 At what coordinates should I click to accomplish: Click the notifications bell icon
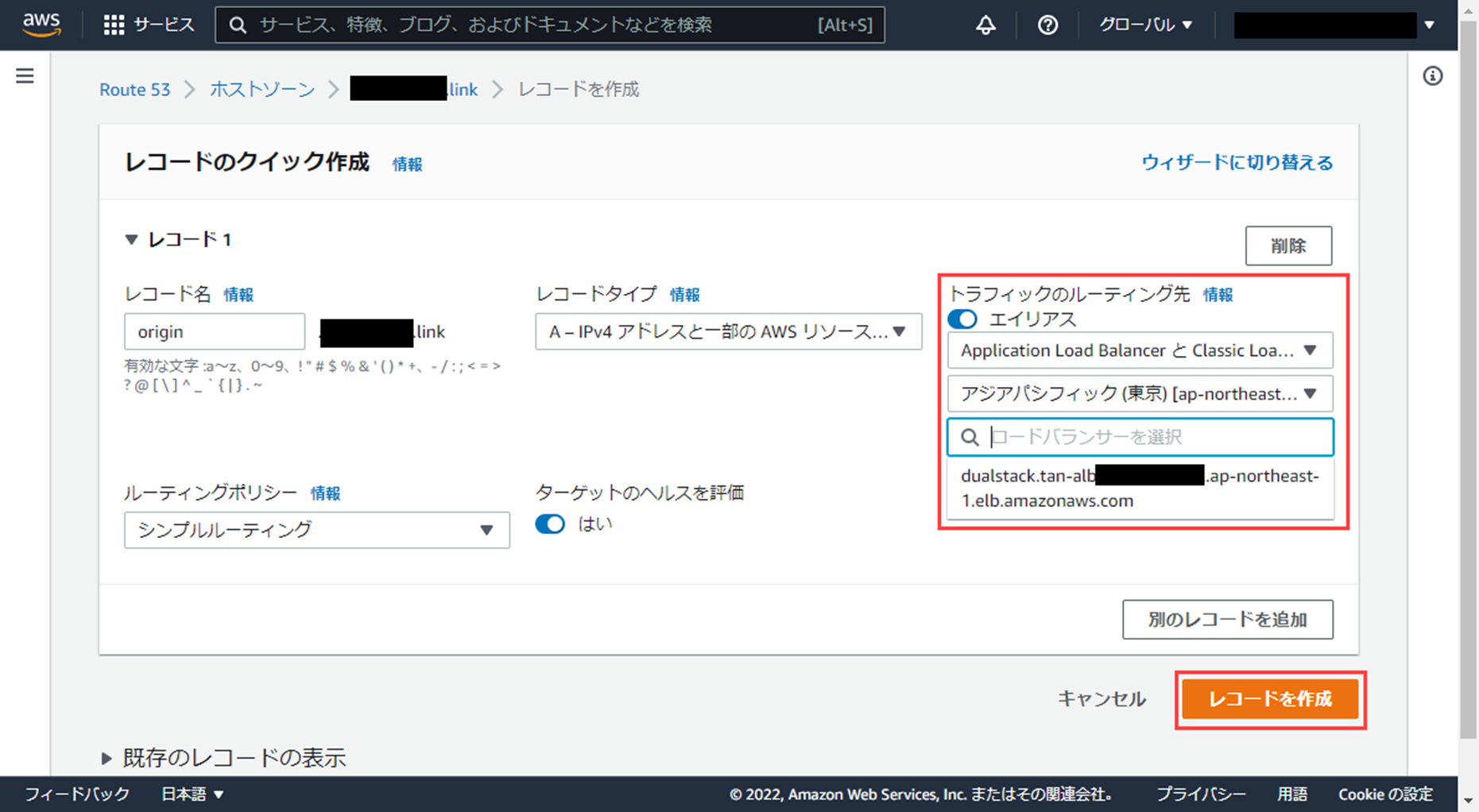985,25
